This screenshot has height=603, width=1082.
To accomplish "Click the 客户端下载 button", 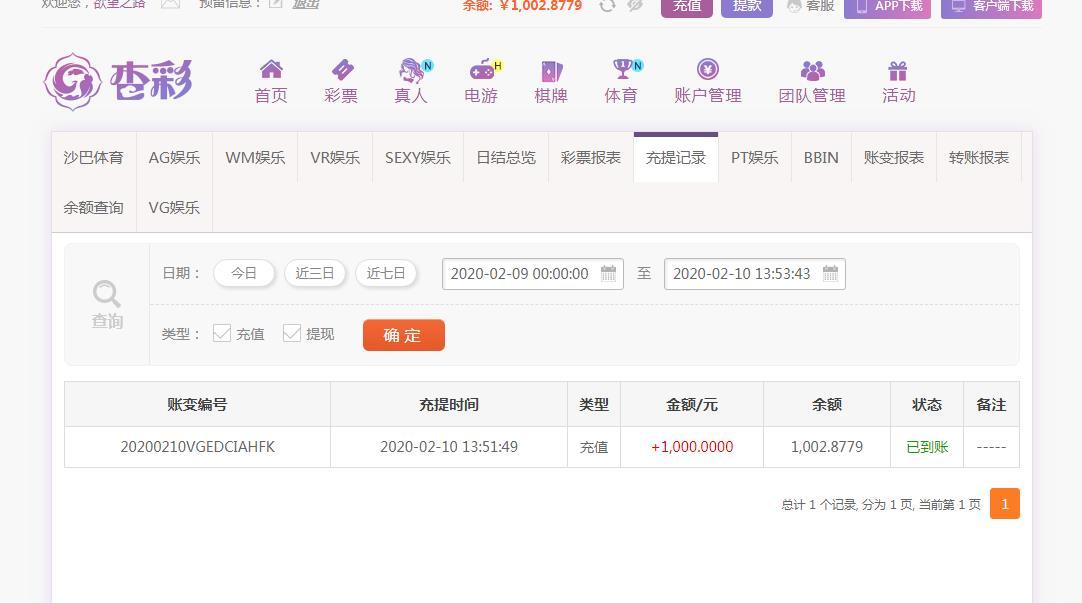I will 992,7.
